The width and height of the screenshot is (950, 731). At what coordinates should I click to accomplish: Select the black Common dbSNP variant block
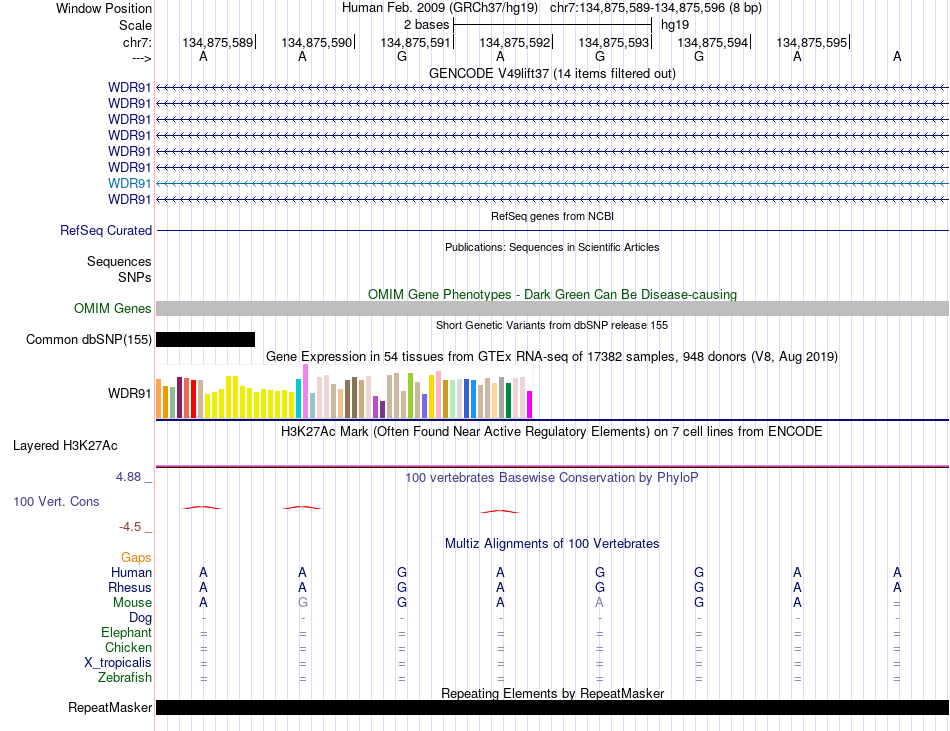tap(205, 339)
